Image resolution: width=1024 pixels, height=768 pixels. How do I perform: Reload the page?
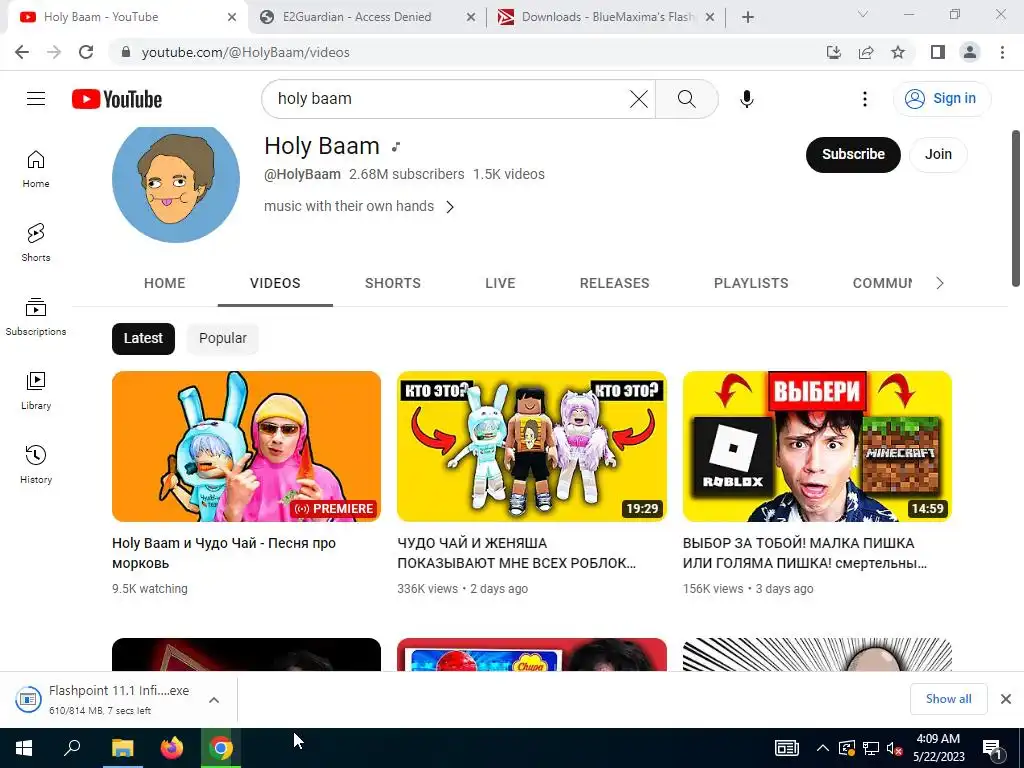[x=86, y=52]
